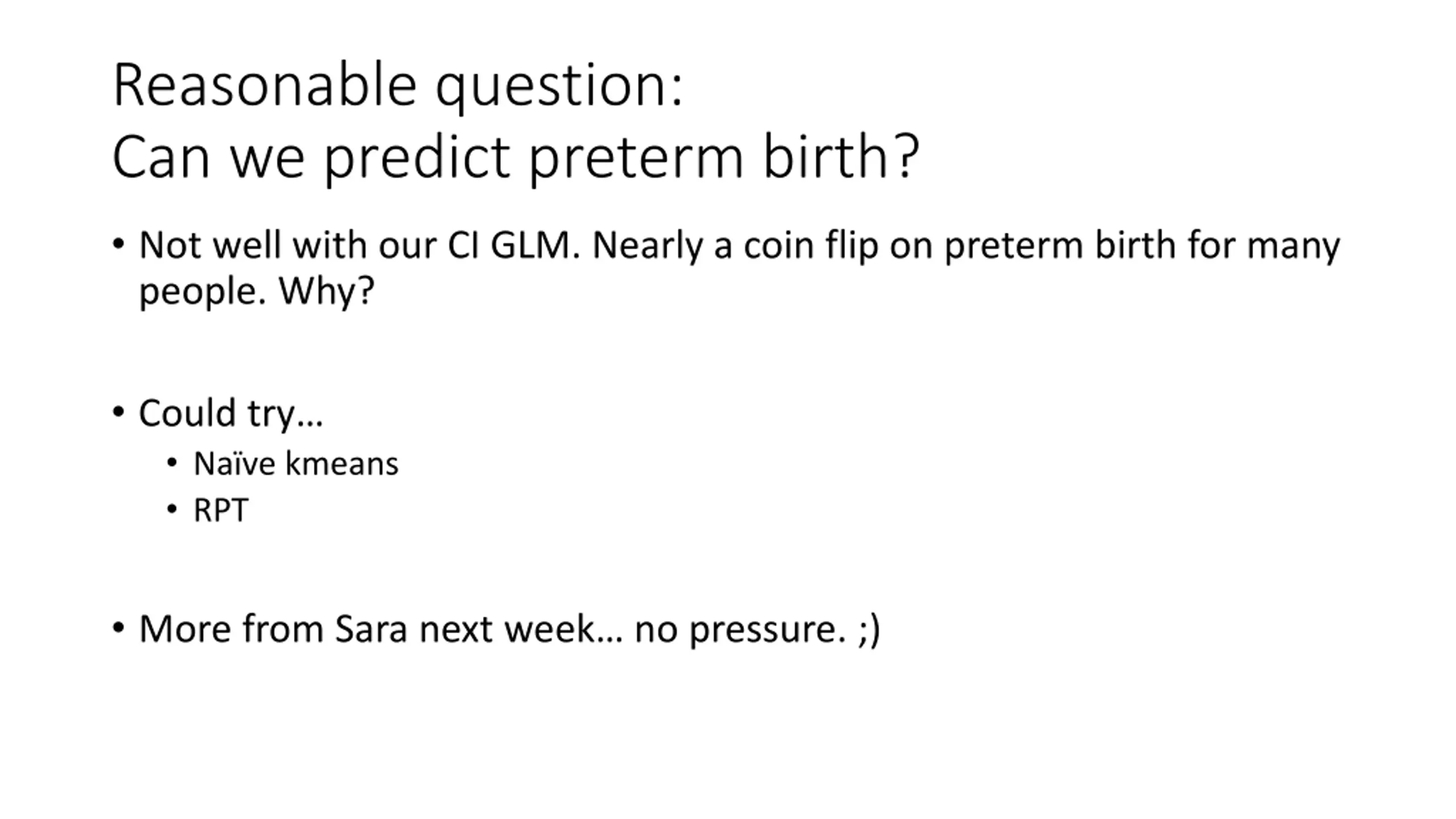Click the word 'predict' in the slide title
Viewport: 1456px width, 819px height.
[416, 157]
